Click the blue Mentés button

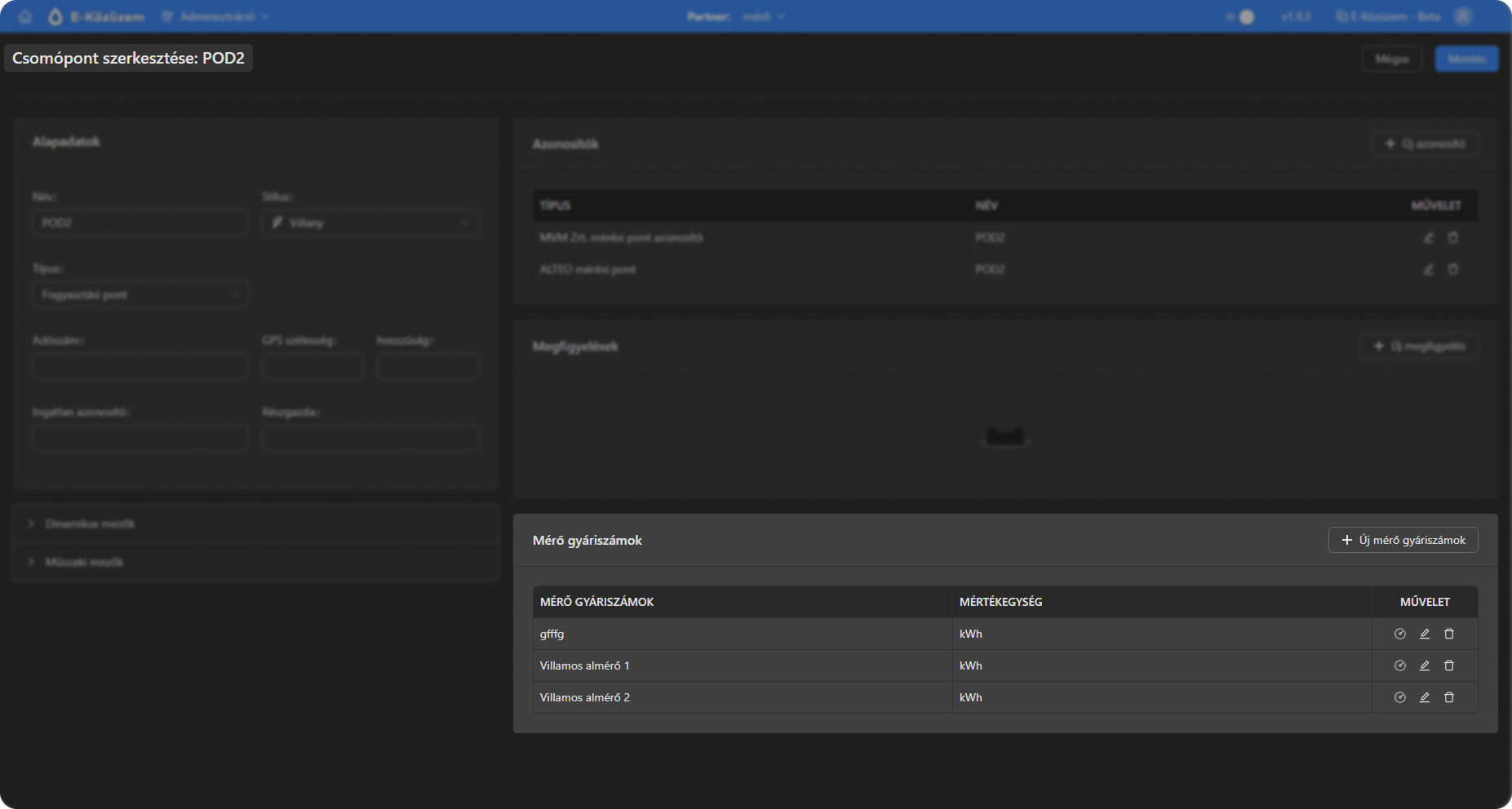point(1466,59)
